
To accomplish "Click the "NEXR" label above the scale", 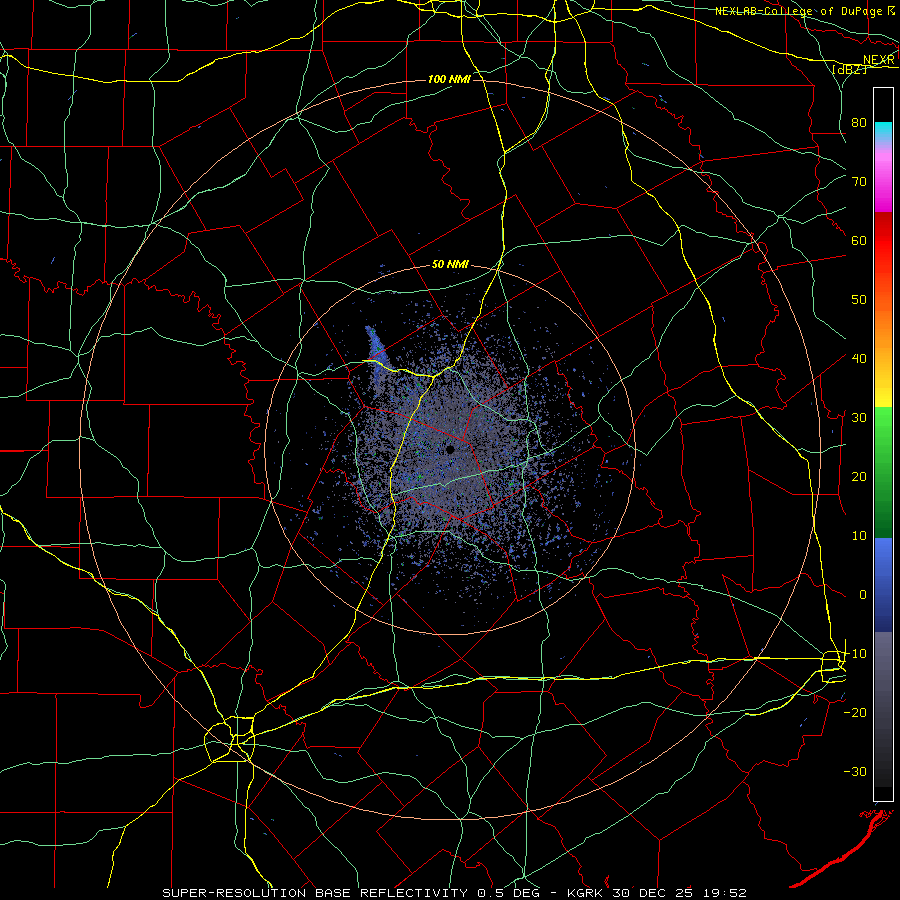I will [x=879, y=60].
